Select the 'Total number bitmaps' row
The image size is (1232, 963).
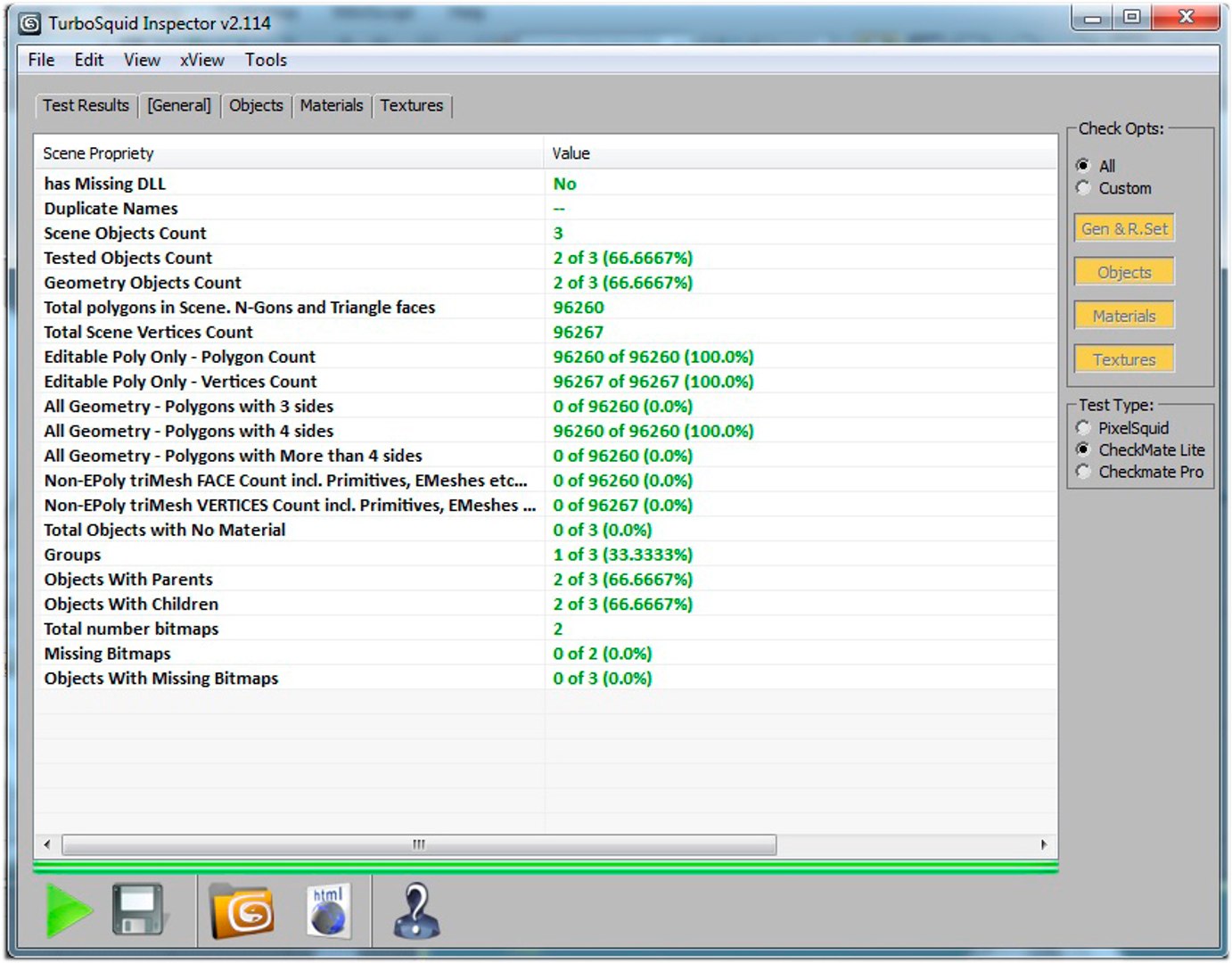pyautogui.click(x=546, y=629)
